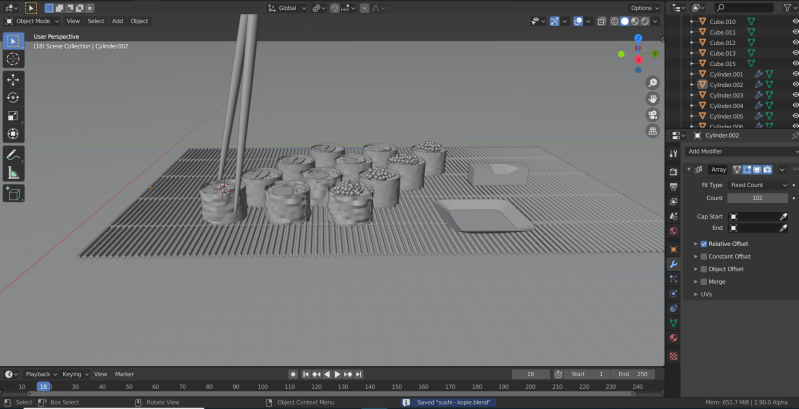This screenshot has width=799, height=409.
Task: Click the zoom magnifier viewport icon
Action: pos(652,83)
